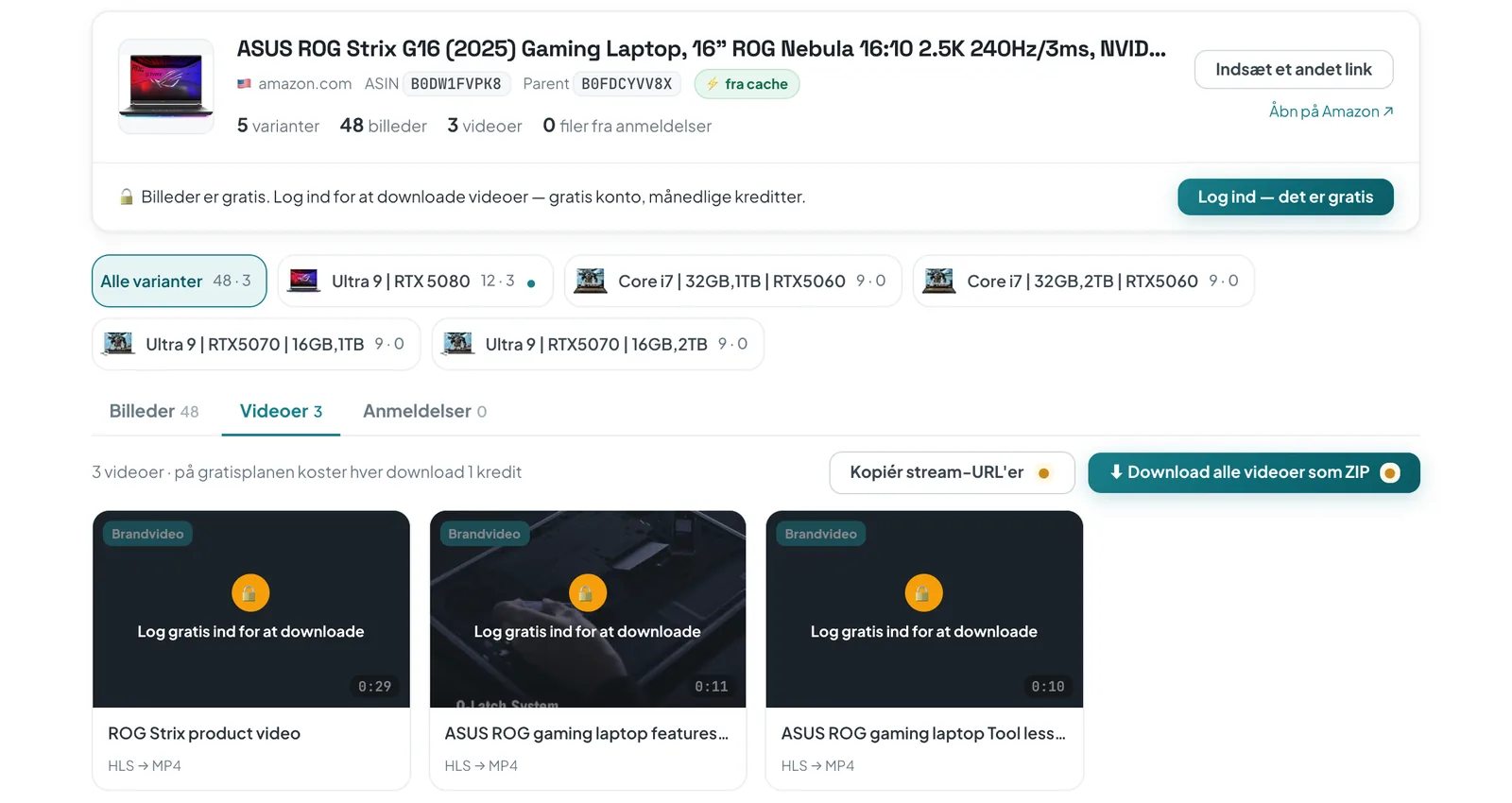Select Core i7 | 32GB,2TB | RTX5060 variant
The height and width of the screenshot is (803, 1512).
[1083, 281]
